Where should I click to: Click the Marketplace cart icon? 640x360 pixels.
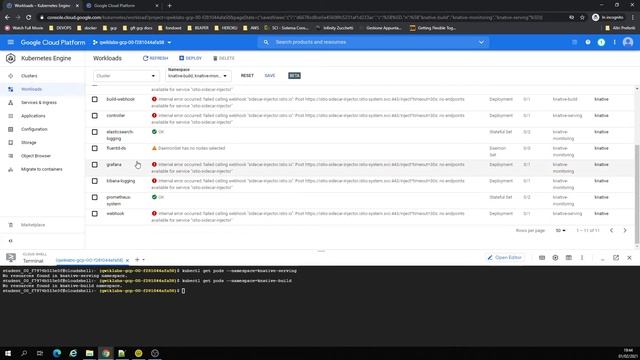point(11,225)
